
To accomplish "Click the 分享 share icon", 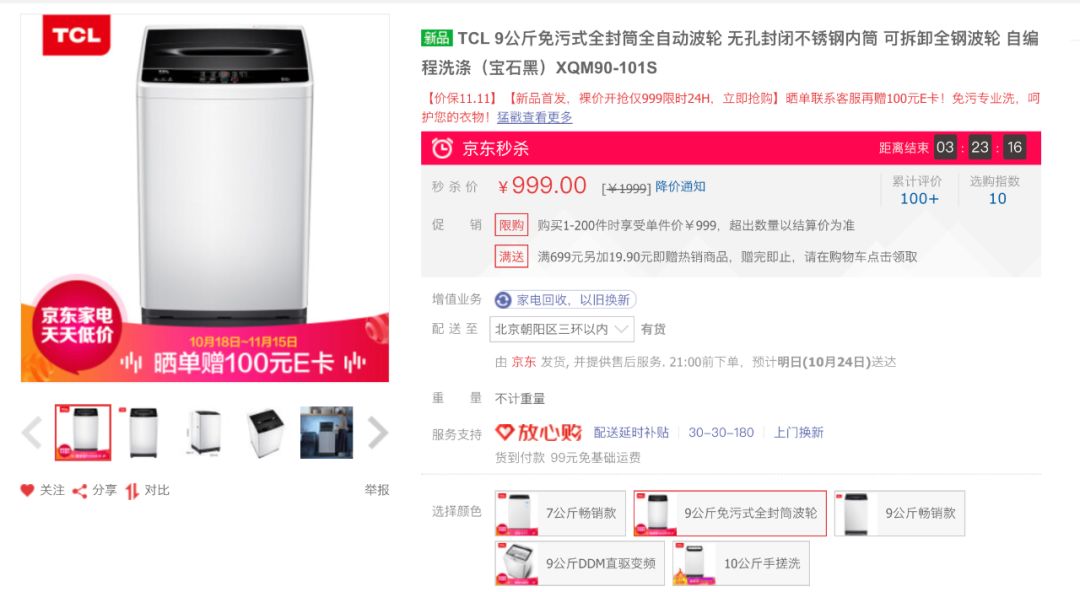I will coord(80,490).
